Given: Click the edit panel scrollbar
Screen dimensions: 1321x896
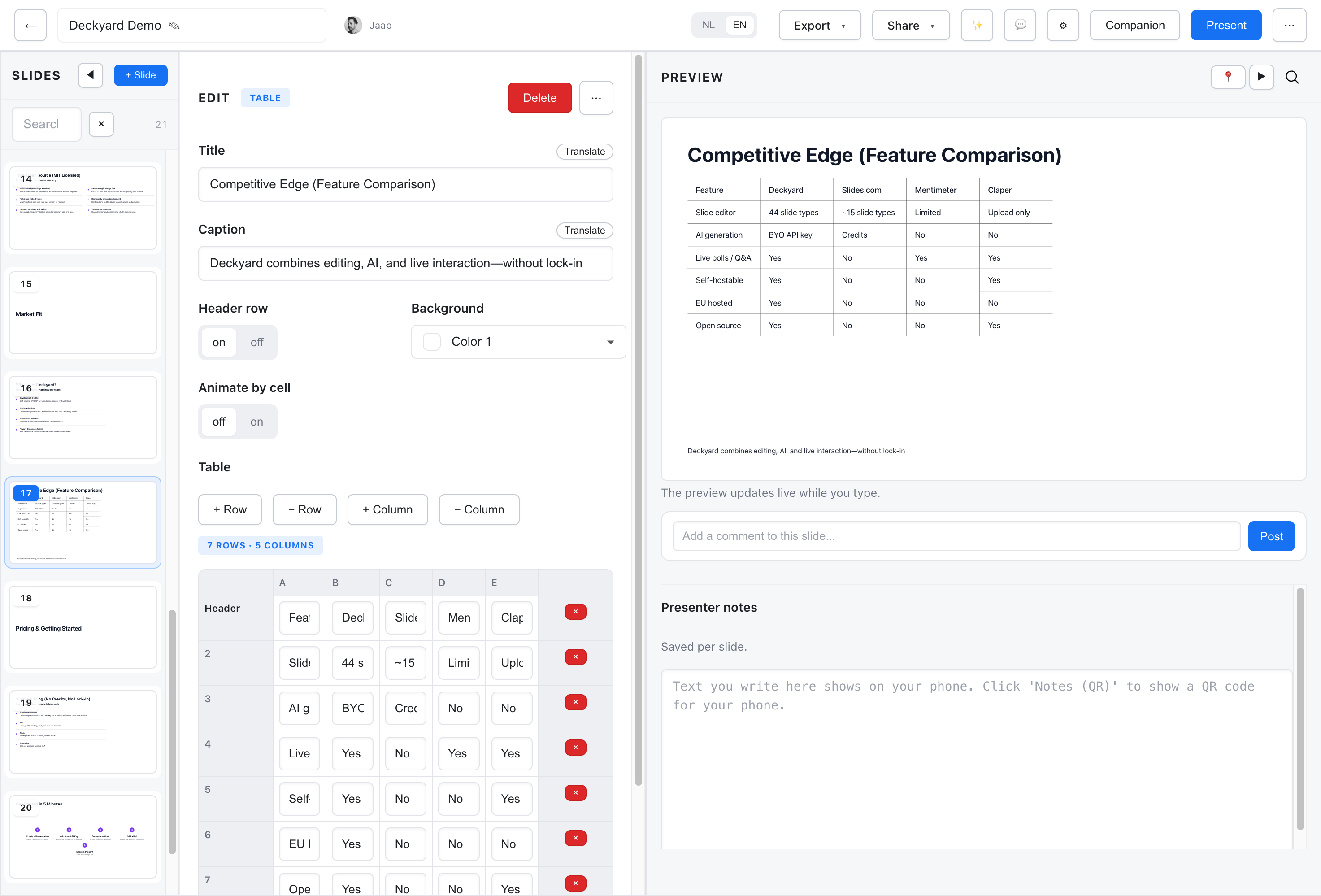Looking at the screenshot, I should (x=639, y=421).
